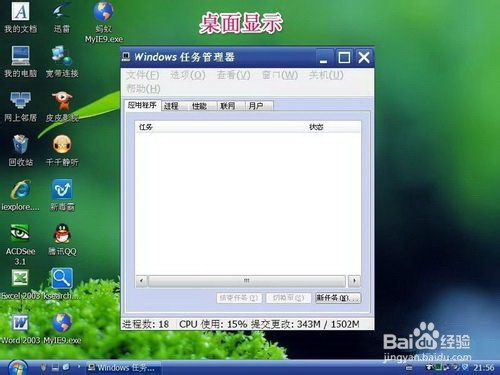Image resolution: width=500 pixels, height=375 pixels.
Task: Click the 切换至(S) button
Action: (x=288, y=298)
